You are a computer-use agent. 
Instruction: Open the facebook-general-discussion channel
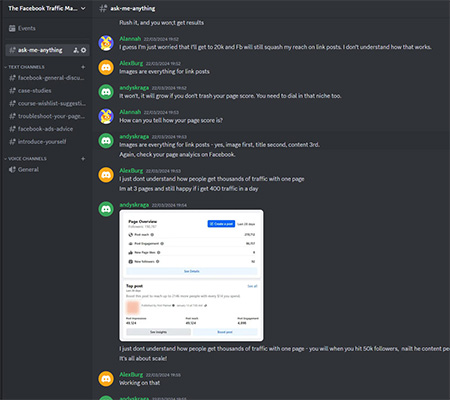(47, 78)
